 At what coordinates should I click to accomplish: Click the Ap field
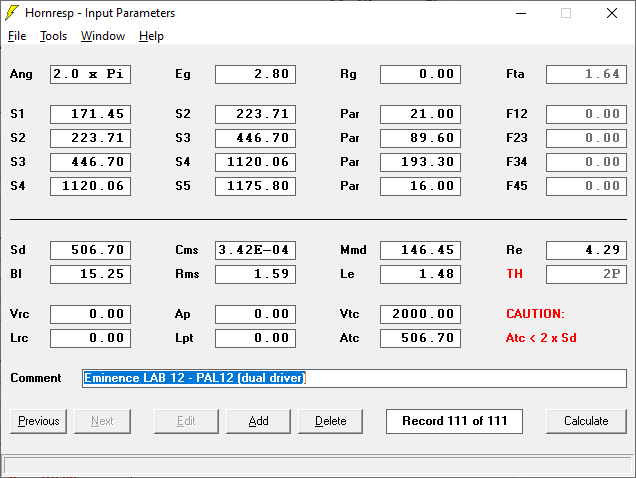(x=256, y=314)
